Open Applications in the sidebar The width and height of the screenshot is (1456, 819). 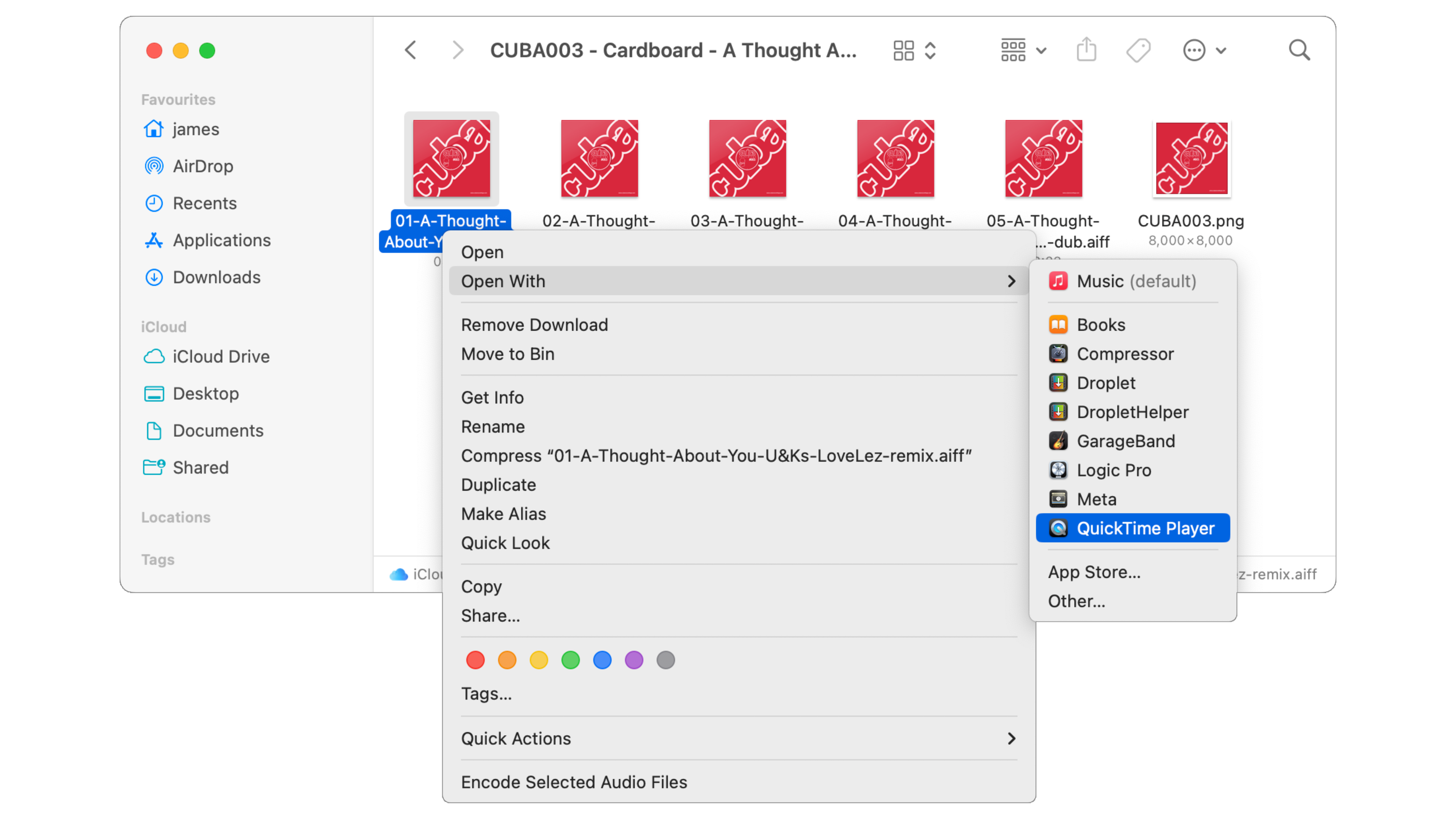(x=207, y=240)
